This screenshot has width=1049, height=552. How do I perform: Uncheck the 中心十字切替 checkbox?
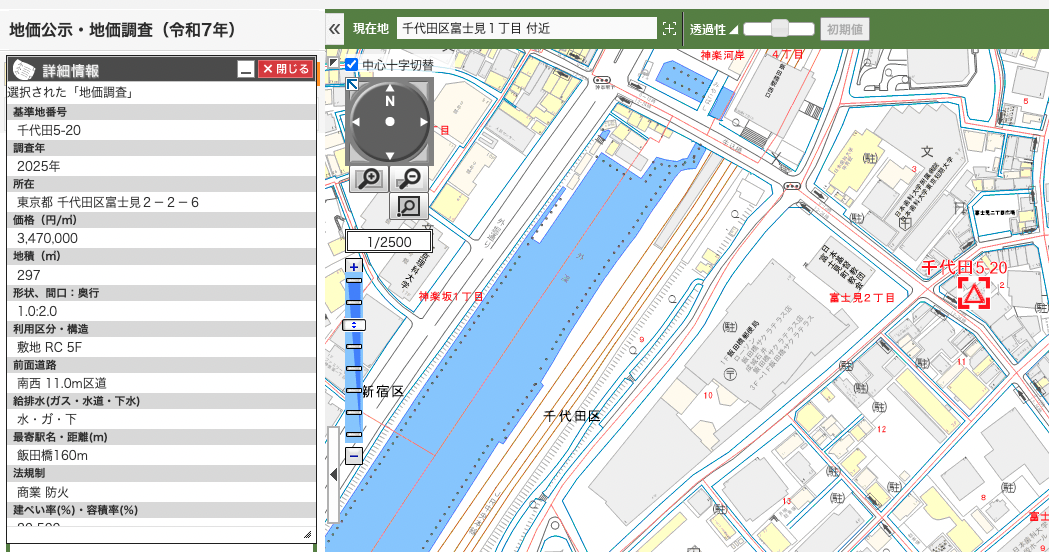[x=352, y=65]
